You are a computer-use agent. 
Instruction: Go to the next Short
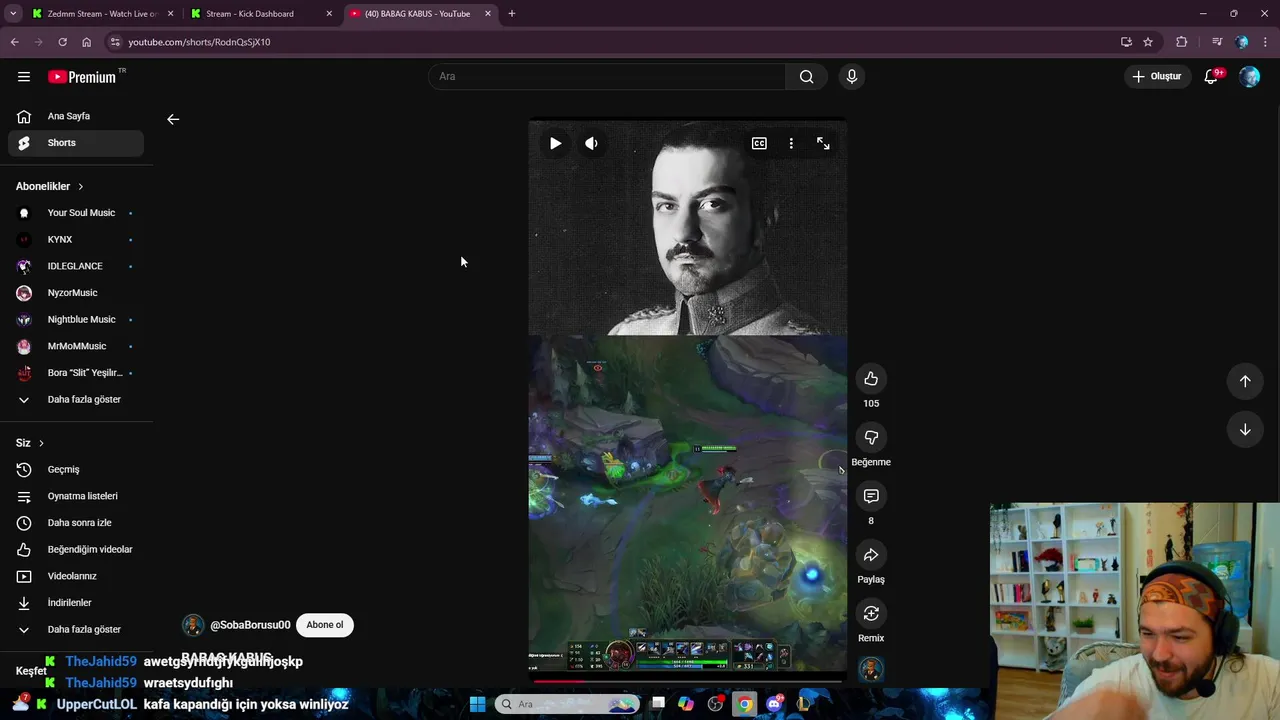tap(1245, 430)
